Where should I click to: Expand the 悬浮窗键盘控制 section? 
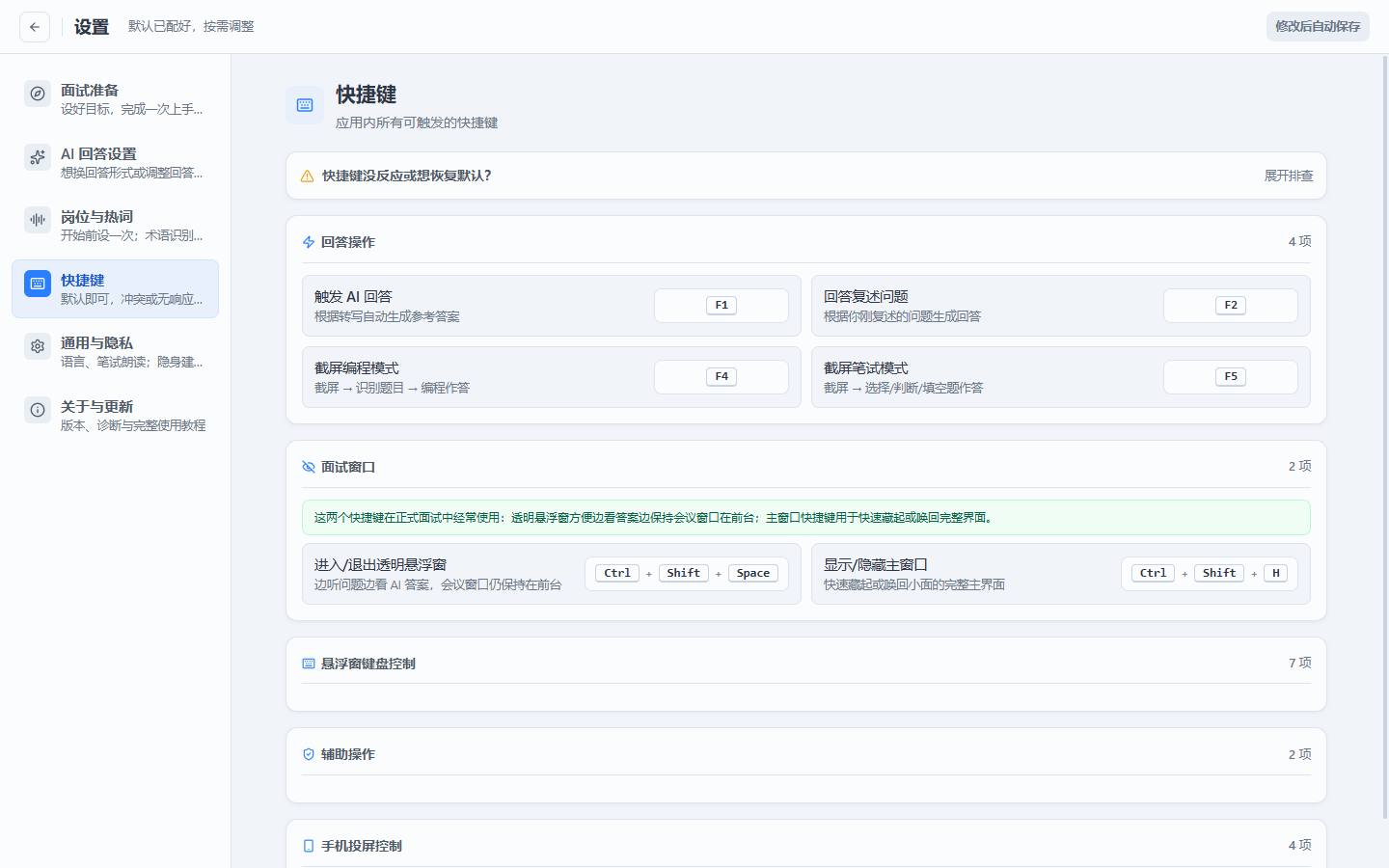806,664
